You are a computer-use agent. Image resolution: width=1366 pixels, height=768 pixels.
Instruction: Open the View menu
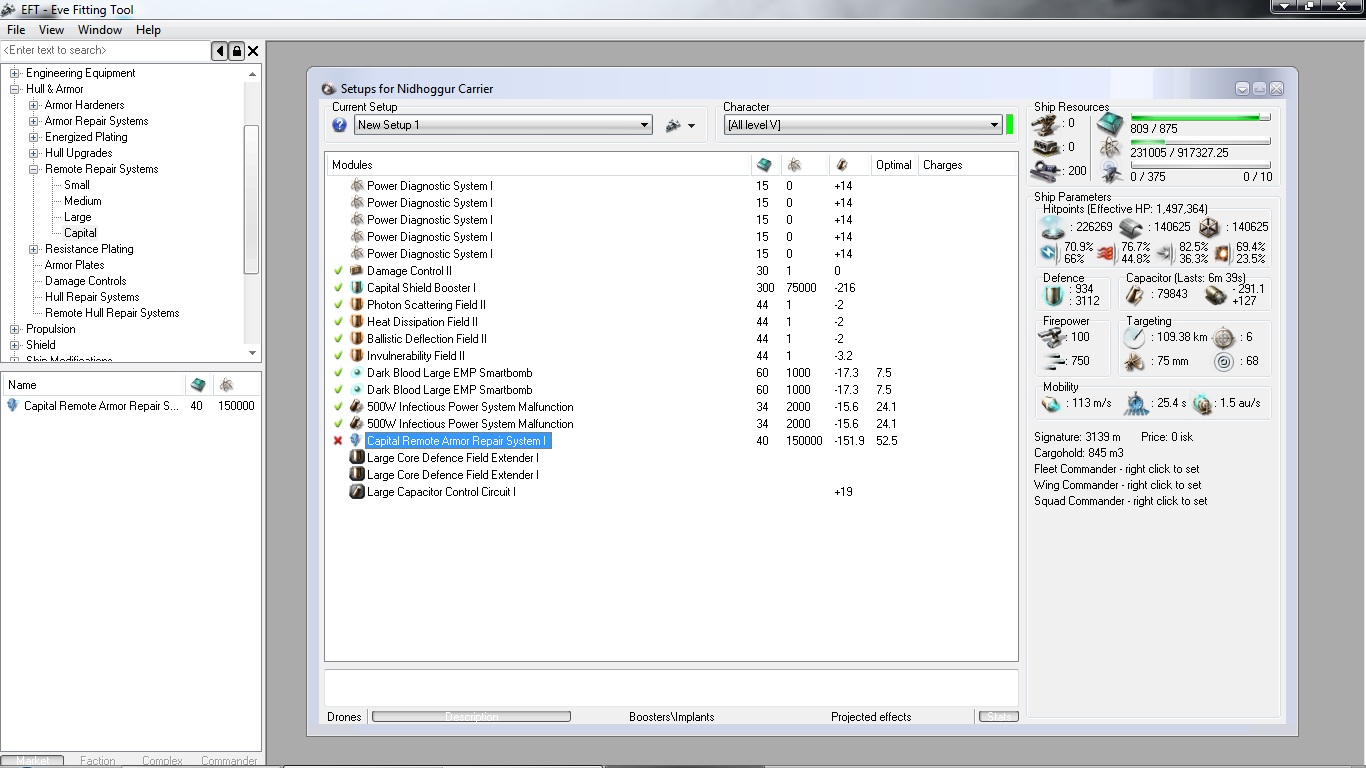[51, 30]
